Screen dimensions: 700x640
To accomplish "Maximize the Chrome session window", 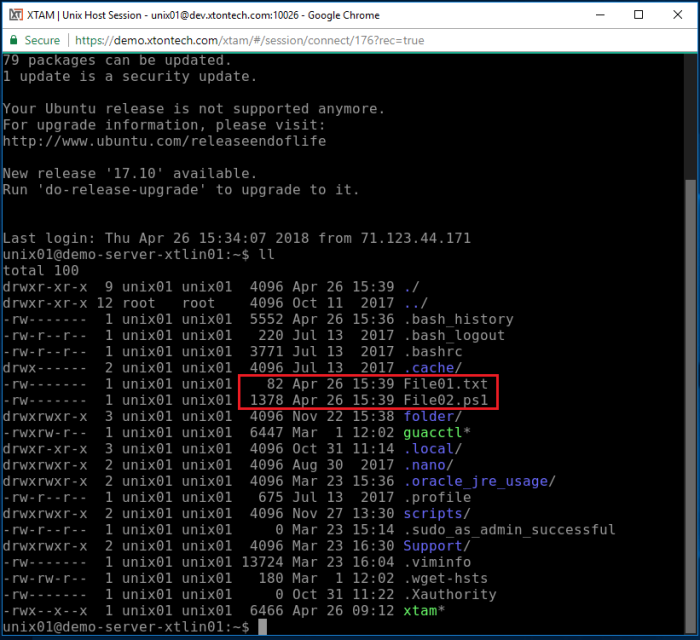I will pos(639,15).
